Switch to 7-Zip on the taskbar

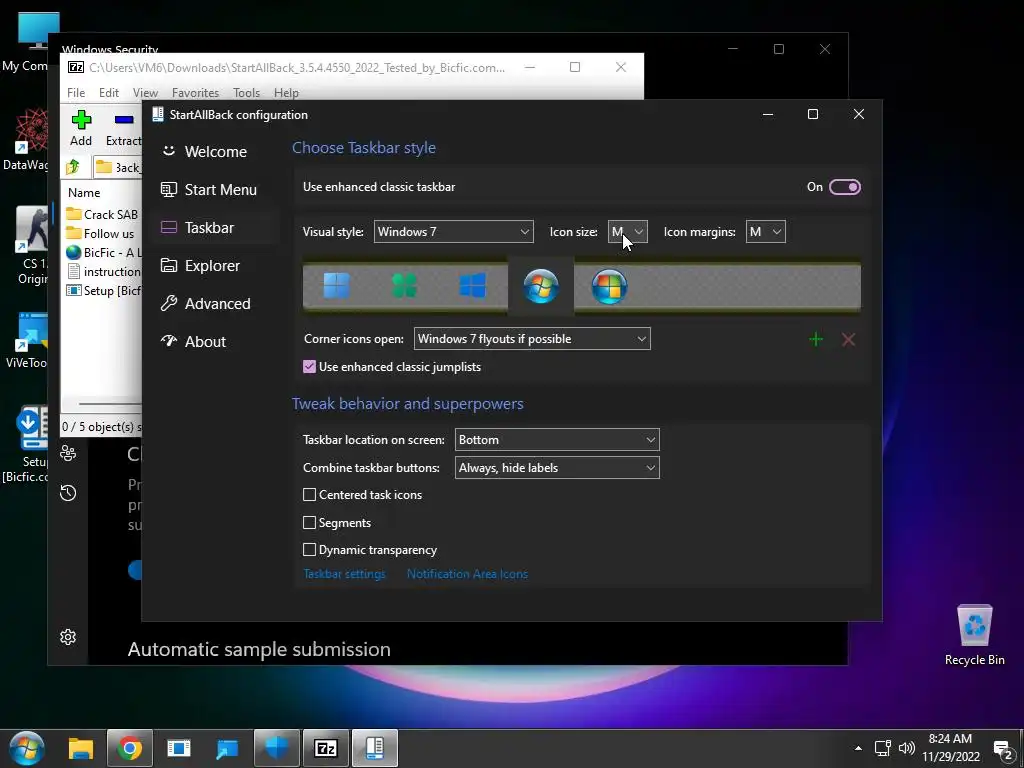[325, 748]
